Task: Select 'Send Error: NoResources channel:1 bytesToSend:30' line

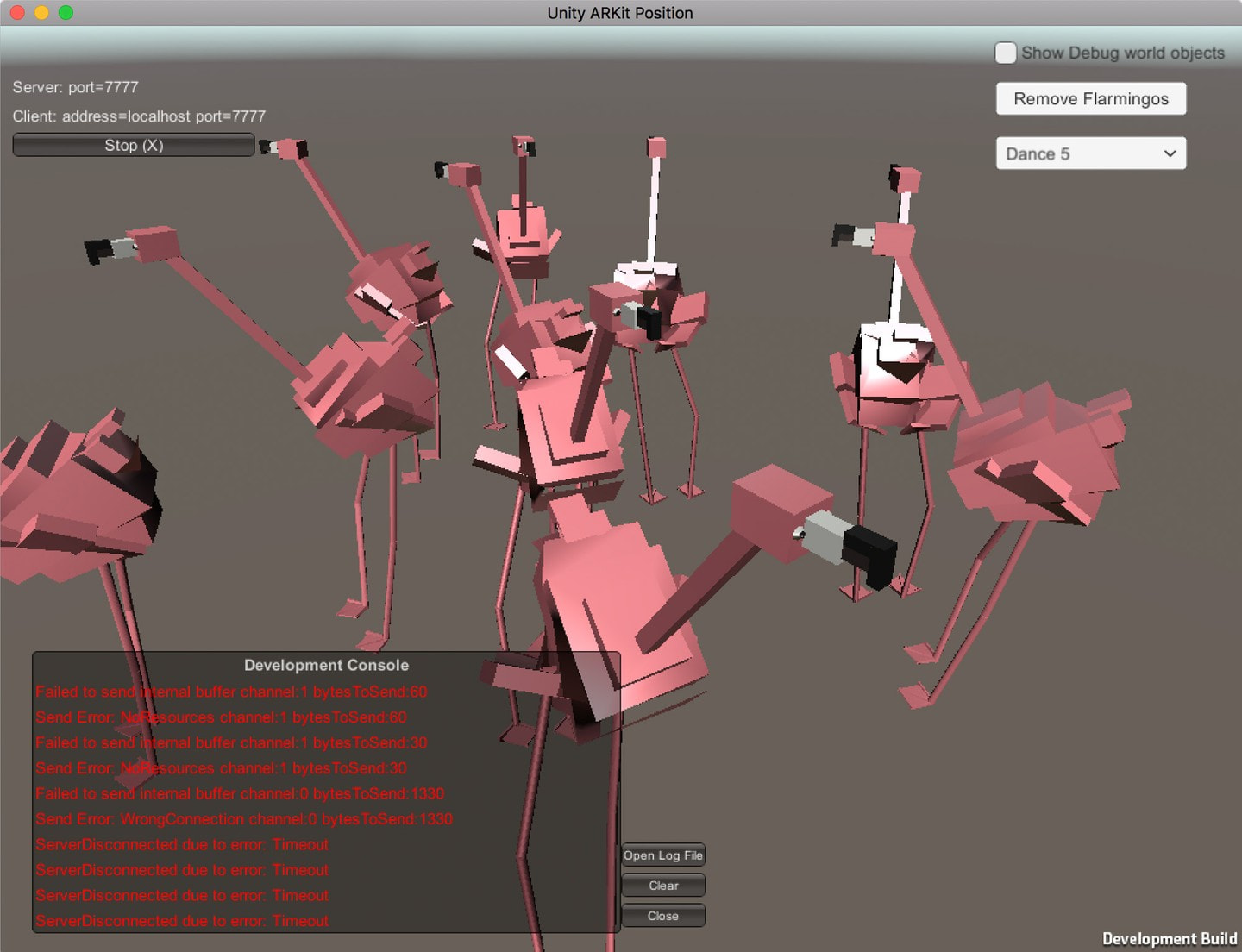Action: pos(221,768)
